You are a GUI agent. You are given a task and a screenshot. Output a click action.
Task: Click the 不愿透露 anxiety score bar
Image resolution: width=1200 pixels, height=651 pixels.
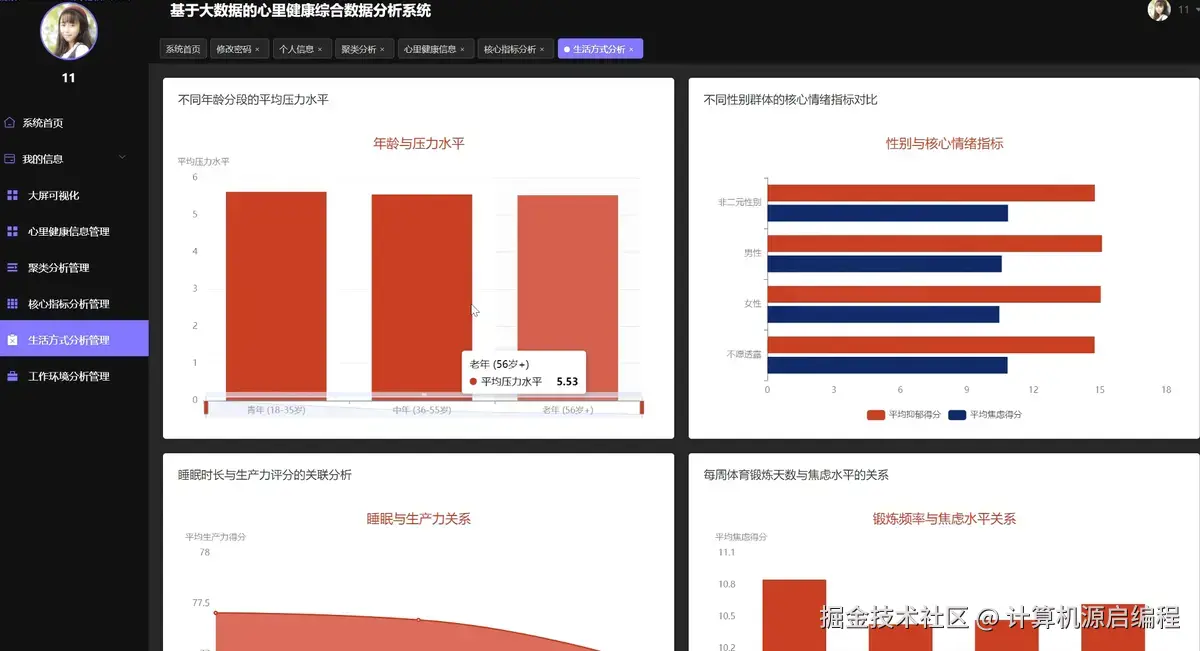click(887, 365)
